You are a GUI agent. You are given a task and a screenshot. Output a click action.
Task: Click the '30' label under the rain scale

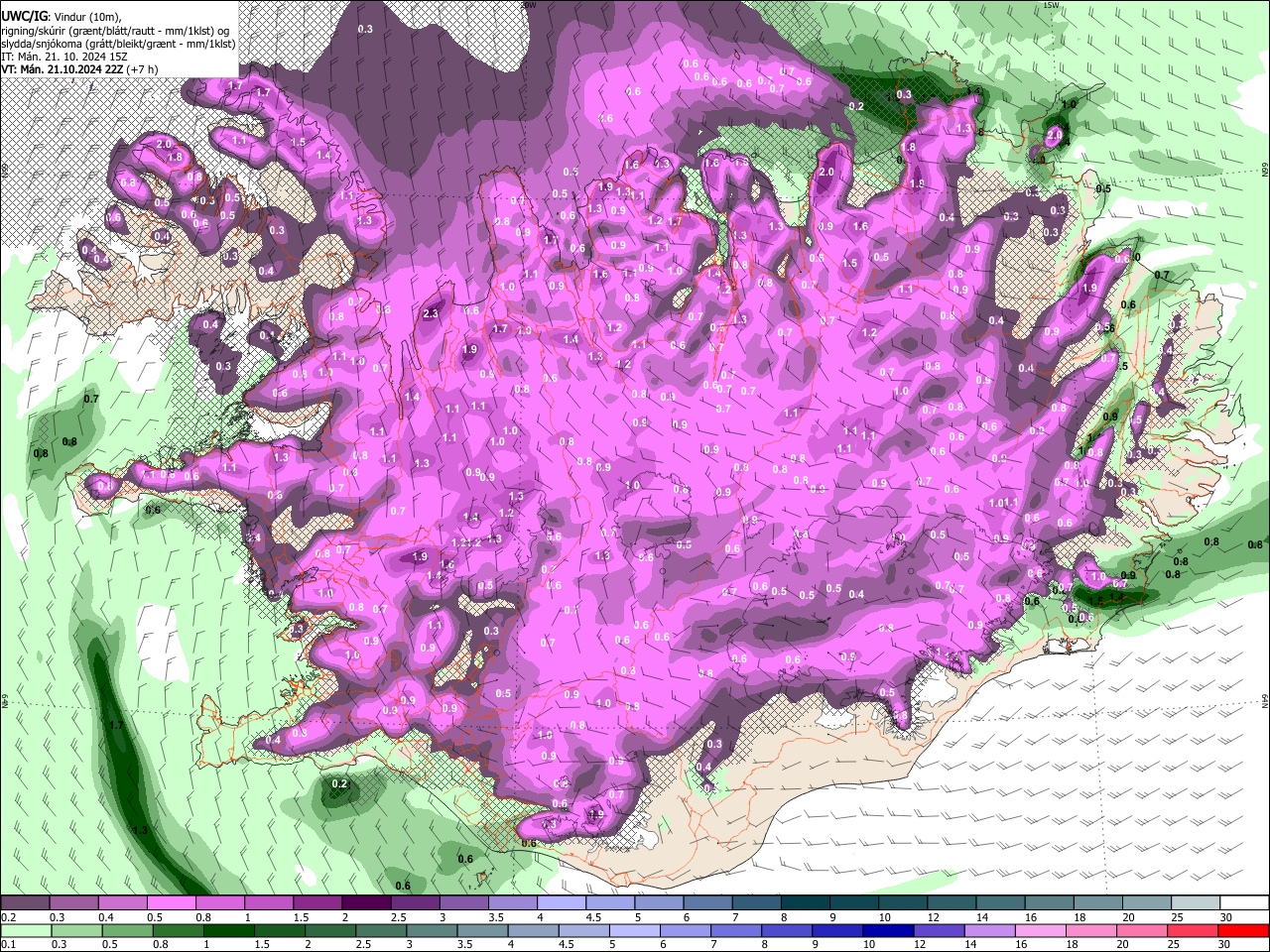pos(1226,945)
